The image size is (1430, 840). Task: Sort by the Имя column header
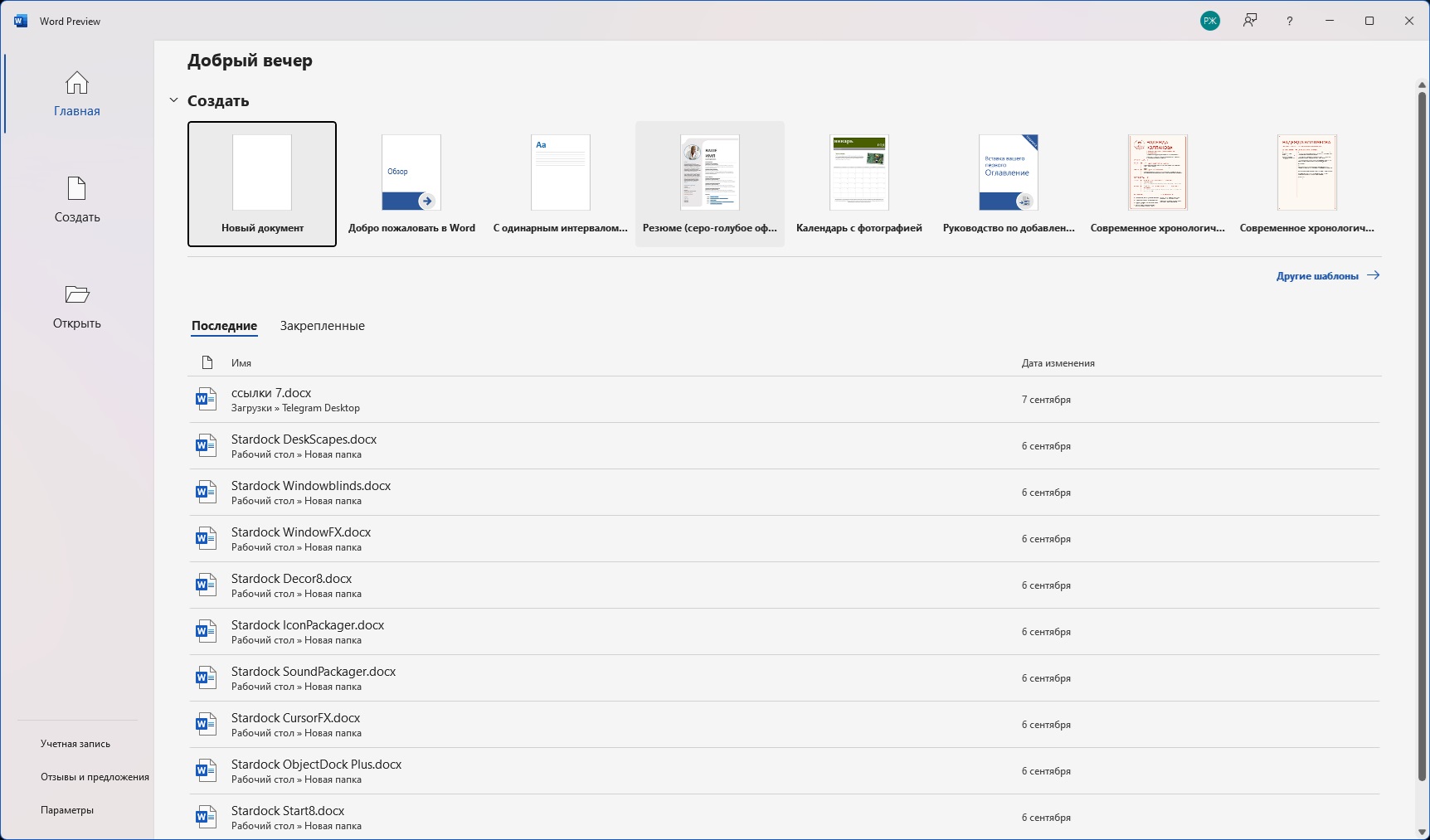point(241,363)
